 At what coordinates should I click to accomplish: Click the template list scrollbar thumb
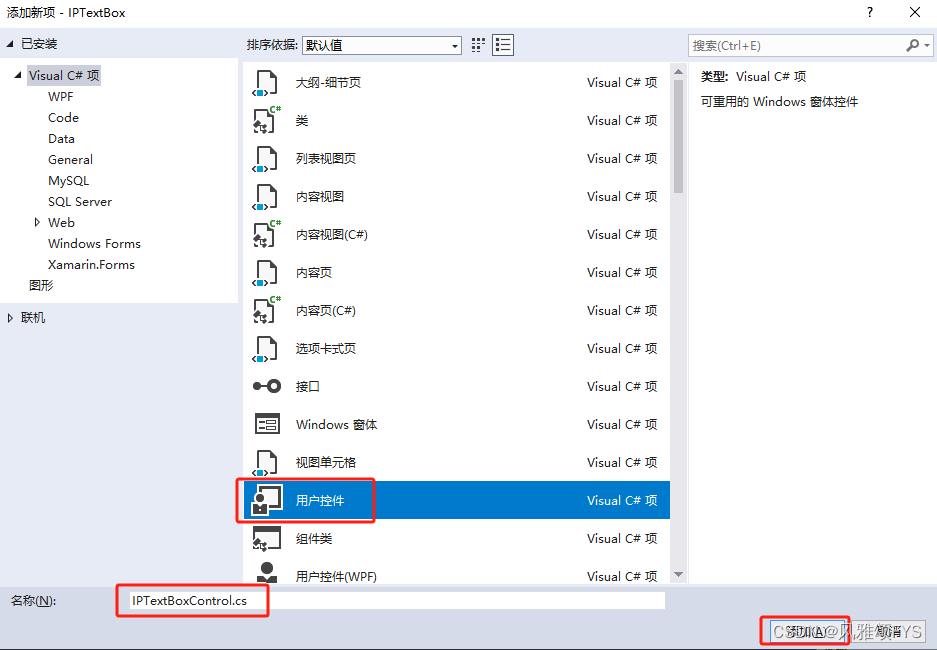[x=678, y=136]
